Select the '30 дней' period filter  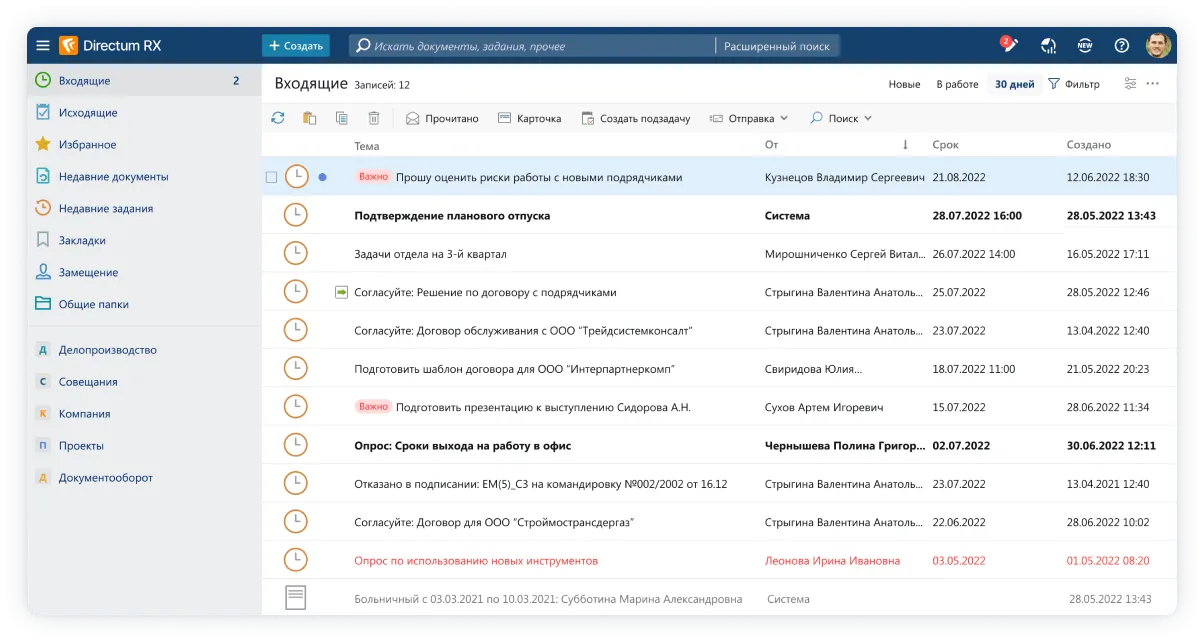1014,84
